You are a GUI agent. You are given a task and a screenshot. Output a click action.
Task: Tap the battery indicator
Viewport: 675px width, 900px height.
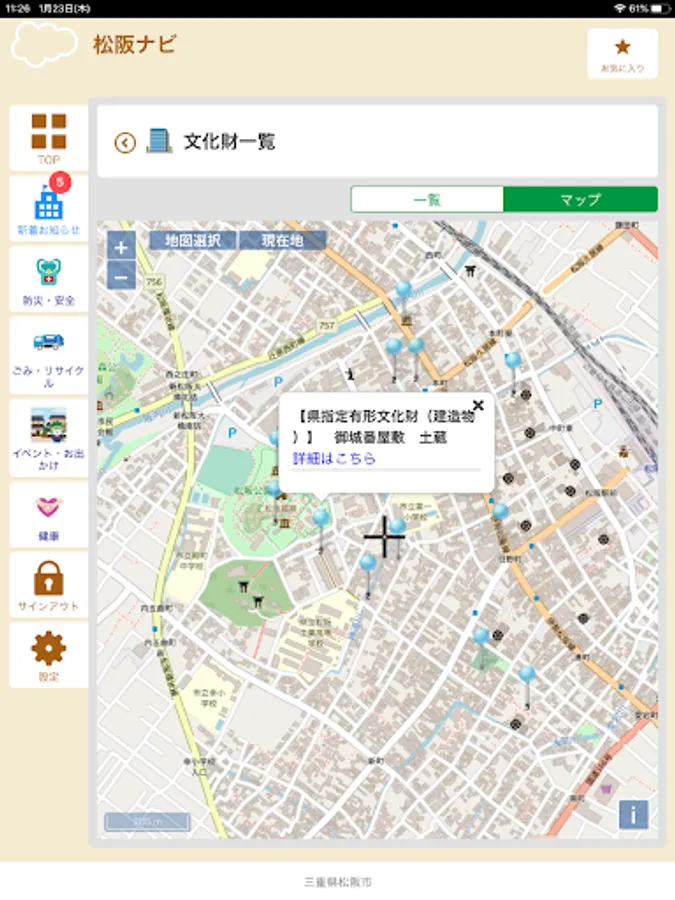[x=660, y=8]
